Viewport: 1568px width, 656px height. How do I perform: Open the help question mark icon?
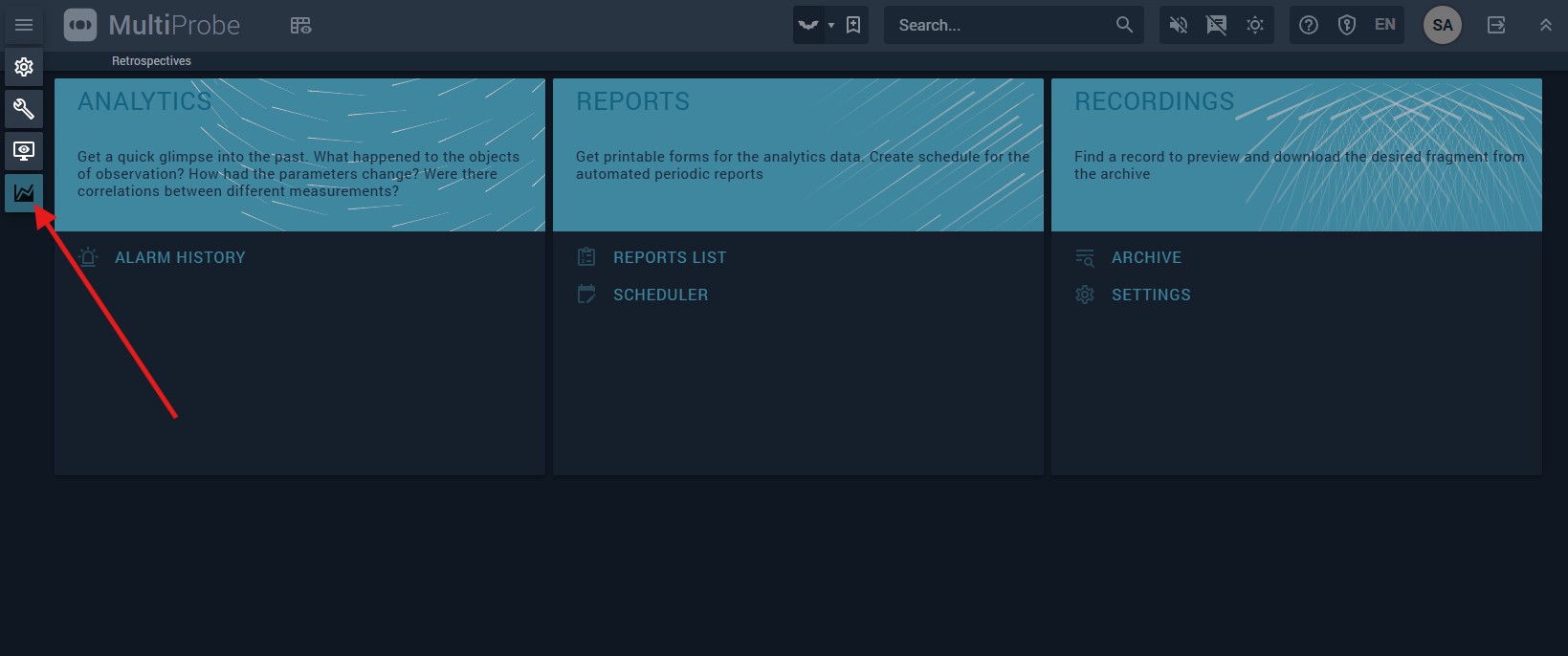(1309, 25)
